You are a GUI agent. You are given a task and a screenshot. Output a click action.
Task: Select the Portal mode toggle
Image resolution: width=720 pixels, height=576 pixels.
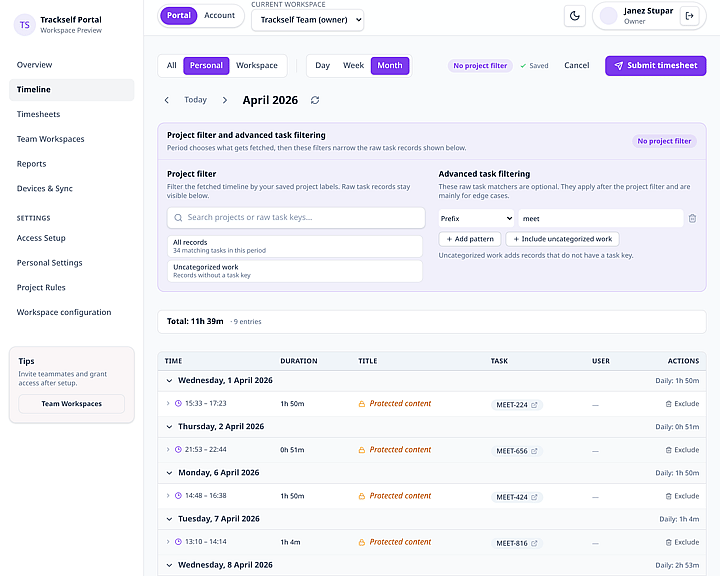pyautogui.click(x=179, y=16)
